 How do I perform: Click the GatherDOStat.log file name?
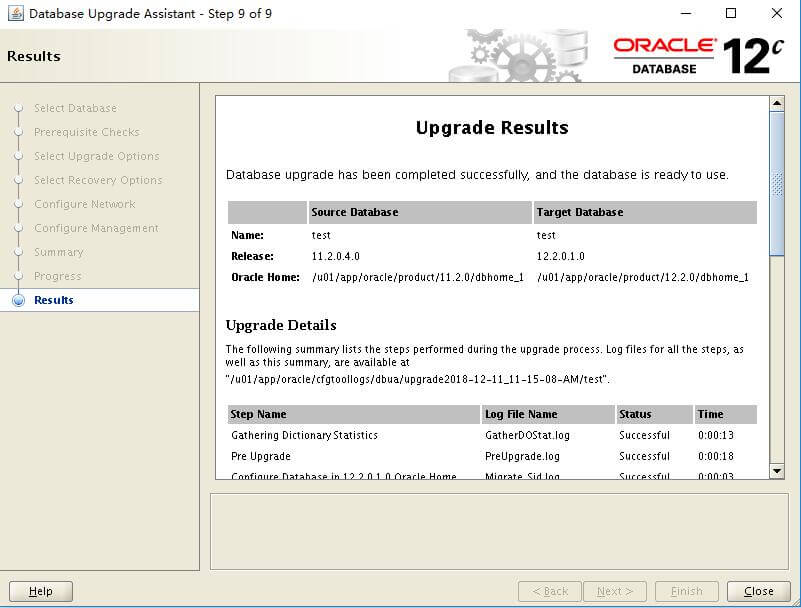527,435
